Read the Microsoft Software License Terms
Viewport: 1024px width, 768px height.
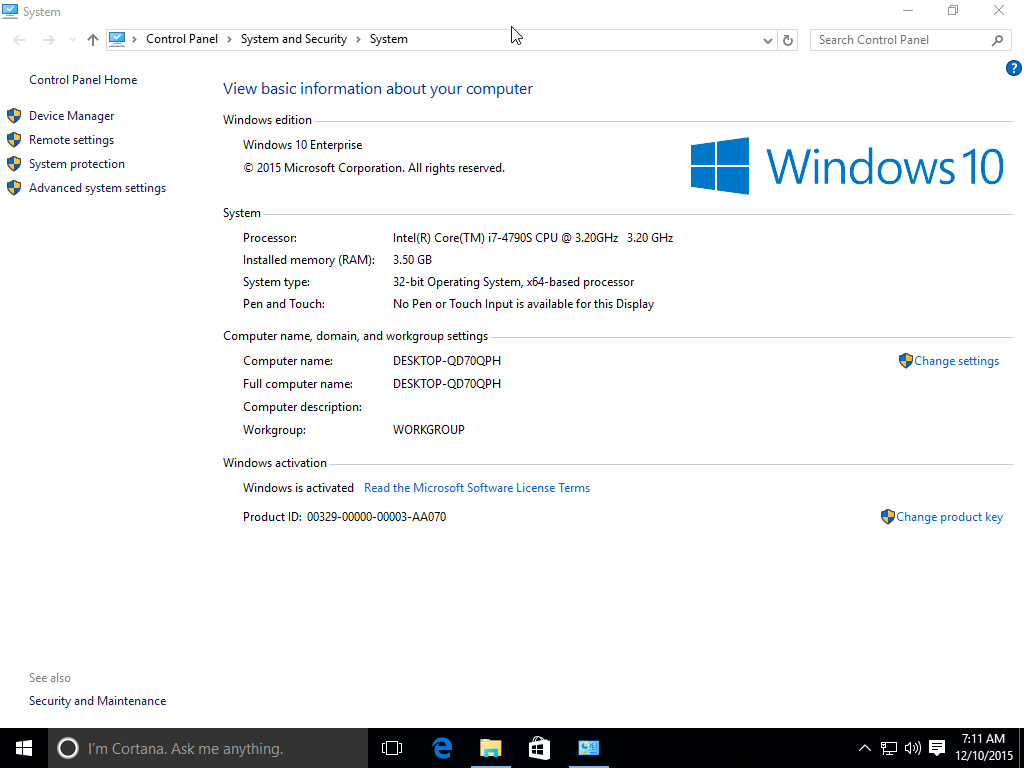tap(477, 488)
